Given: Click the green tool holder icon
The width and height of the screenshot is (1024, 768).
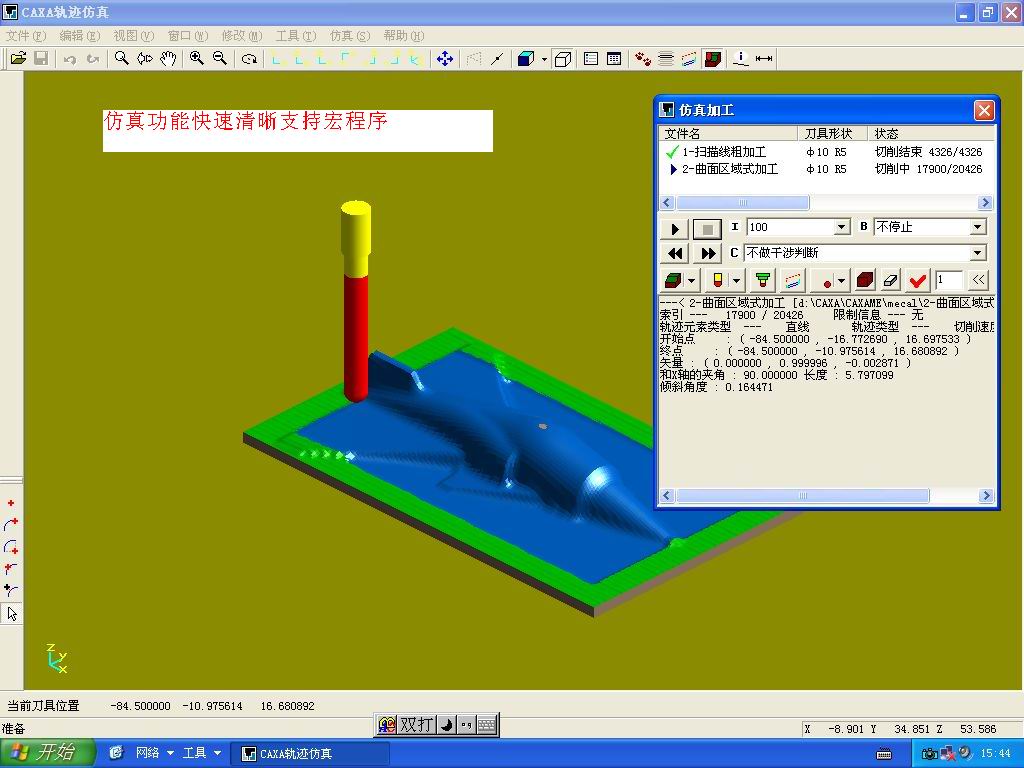Looking at the screenshot, I should (762, 281).
